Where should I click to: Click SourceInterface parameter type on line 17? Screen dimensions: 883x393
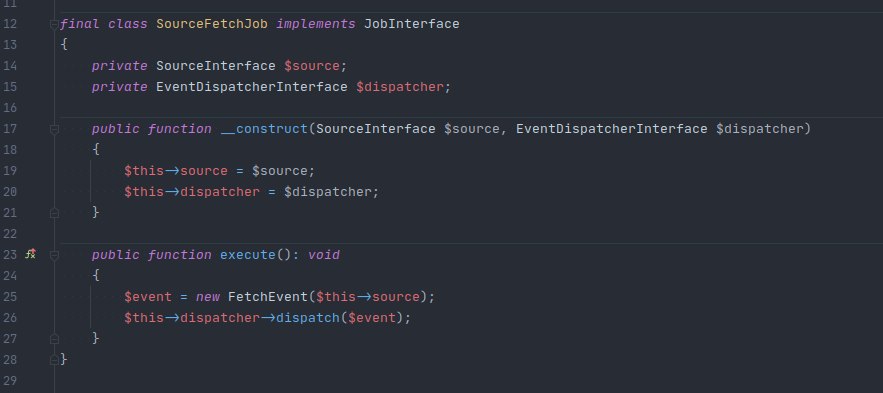[x=376, y=129]
